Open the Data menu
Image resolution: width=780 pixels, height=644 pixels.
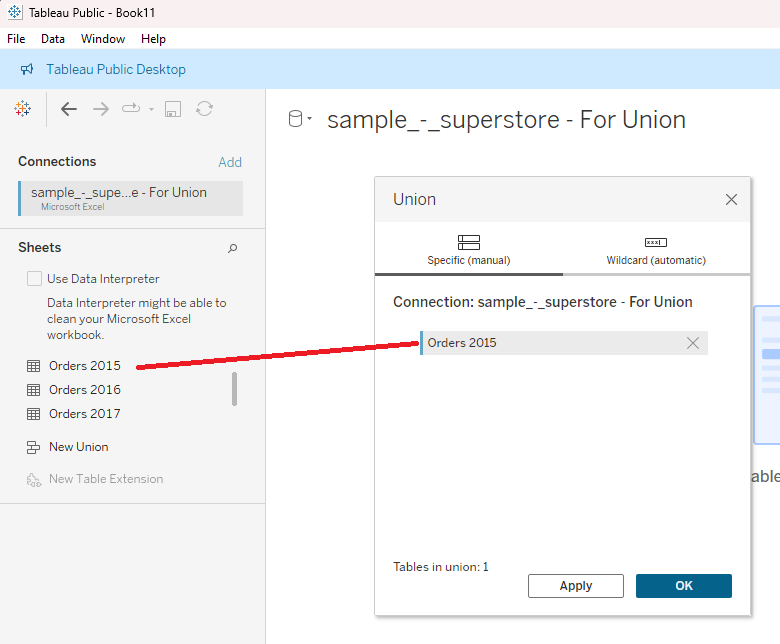coord(52,39)
